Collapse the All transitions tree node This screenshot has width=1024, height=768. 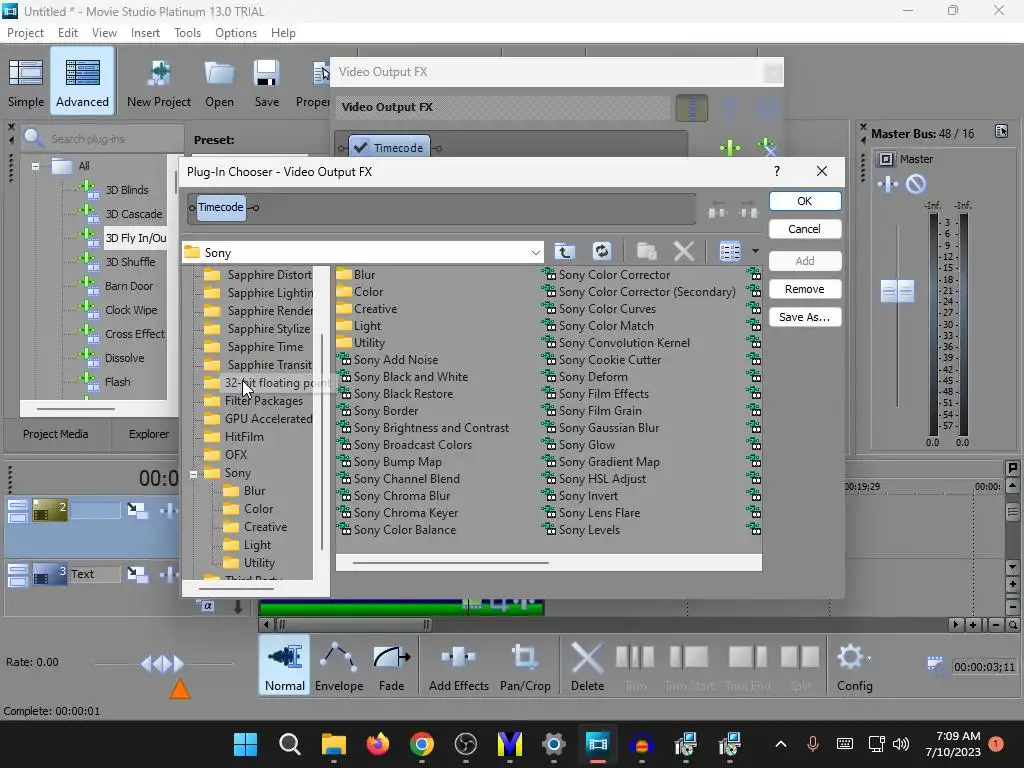tap(35, 167)
